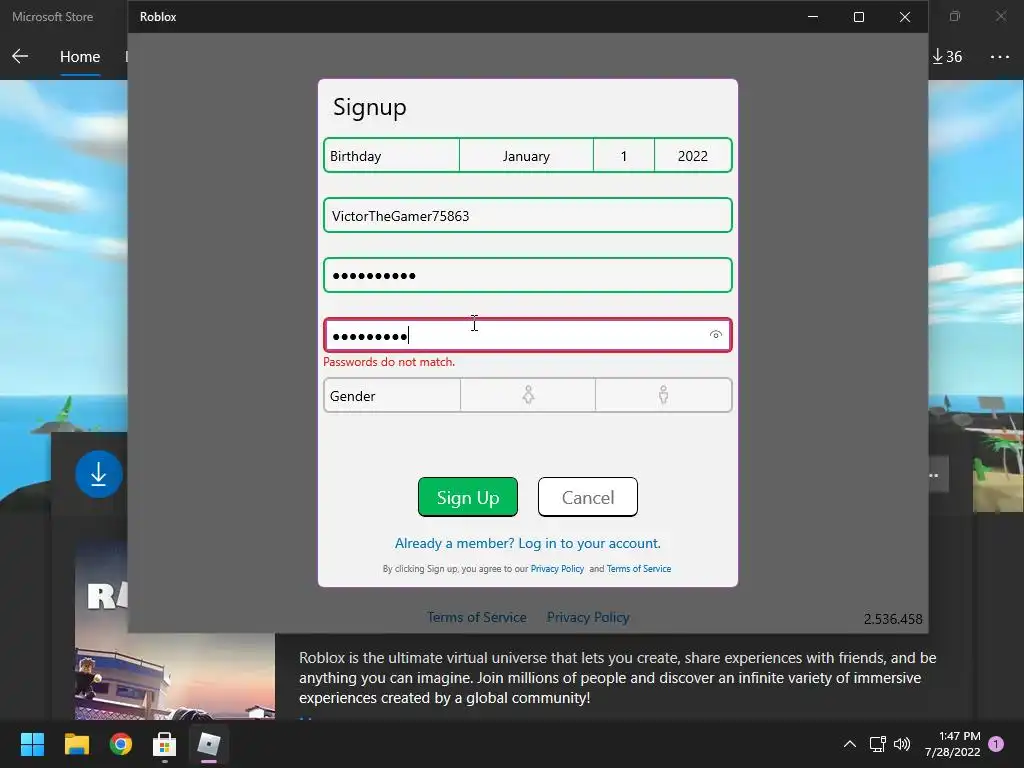Open volume control in system tray

[x=902, y=744]
